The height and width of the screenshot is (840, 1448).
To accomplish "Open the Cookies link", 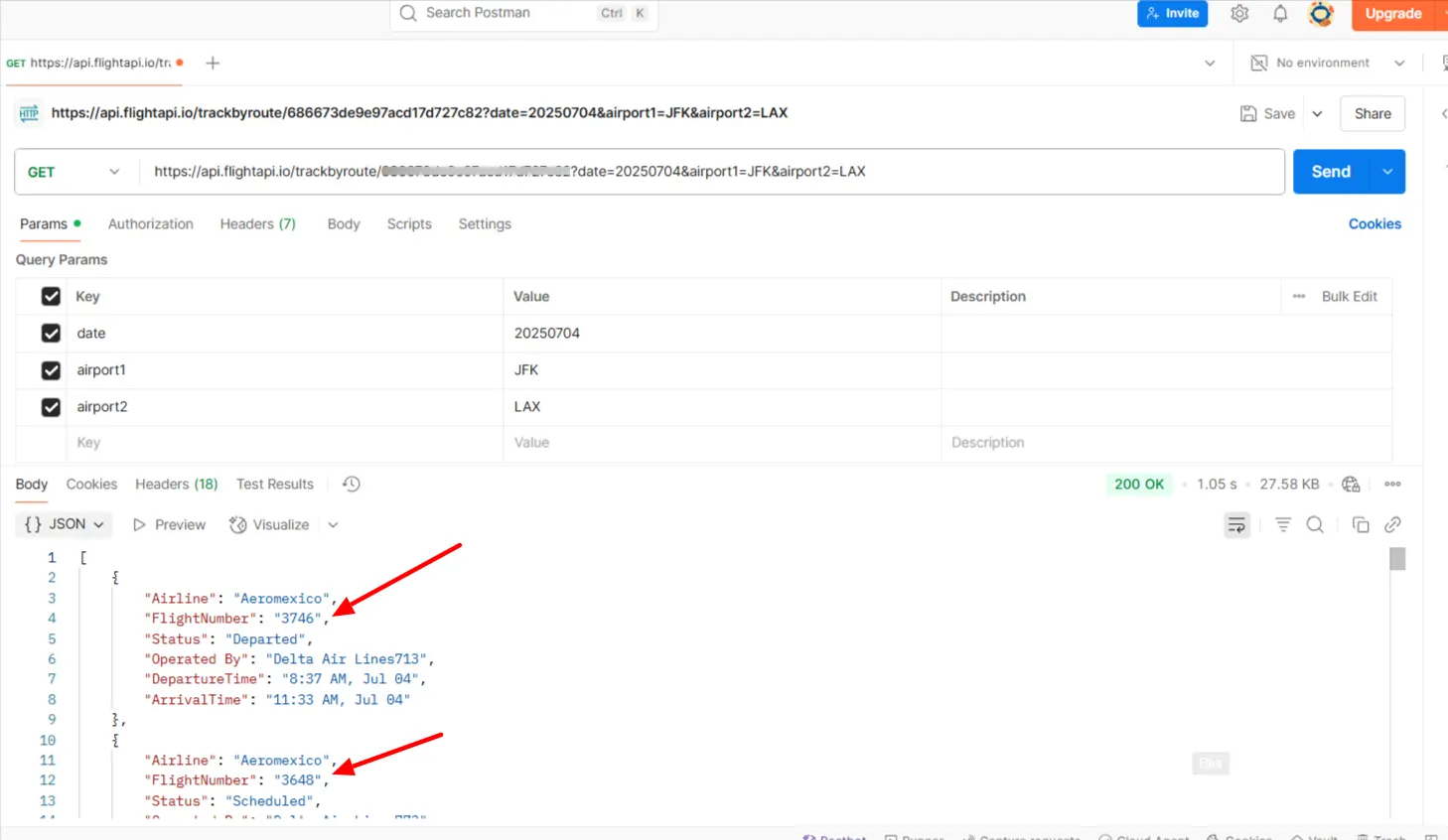I will pyautogui.click(x=1375, y=224).
